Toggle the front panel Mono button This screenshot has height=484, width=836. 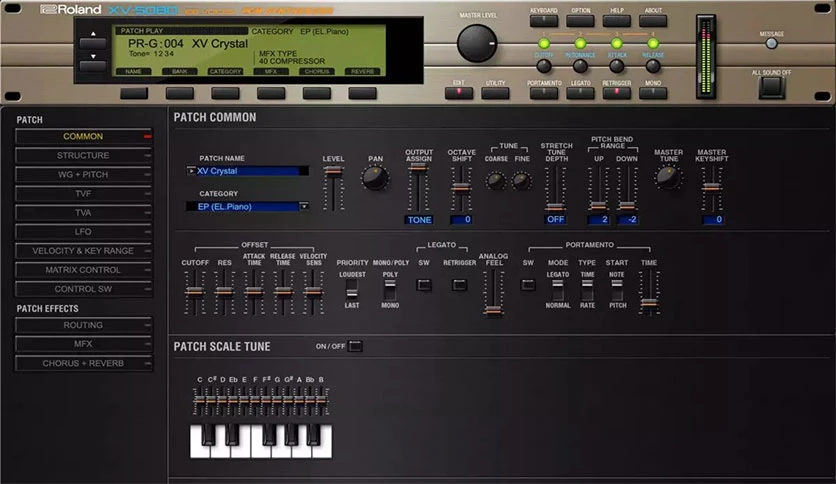[x=653, y=93]
